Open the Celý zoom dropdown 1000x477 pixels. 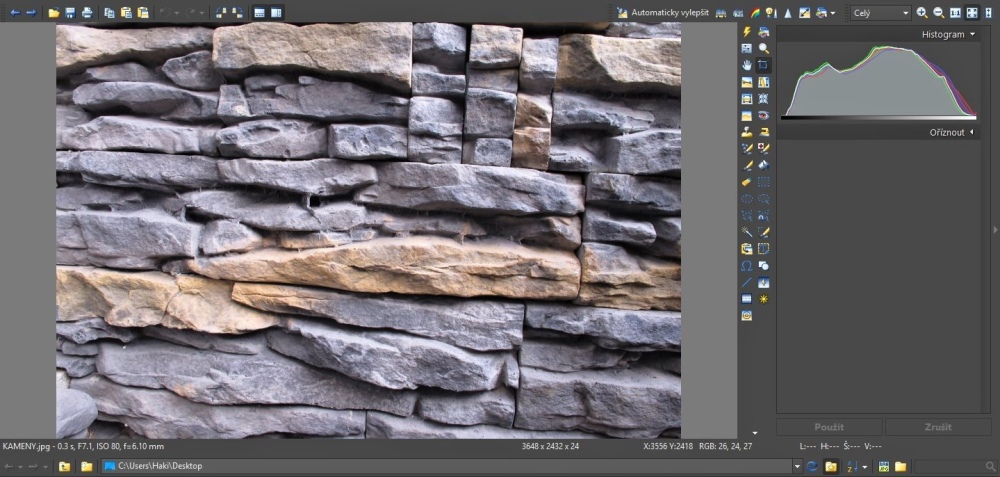pyautogui.click(x=880, y=13)
